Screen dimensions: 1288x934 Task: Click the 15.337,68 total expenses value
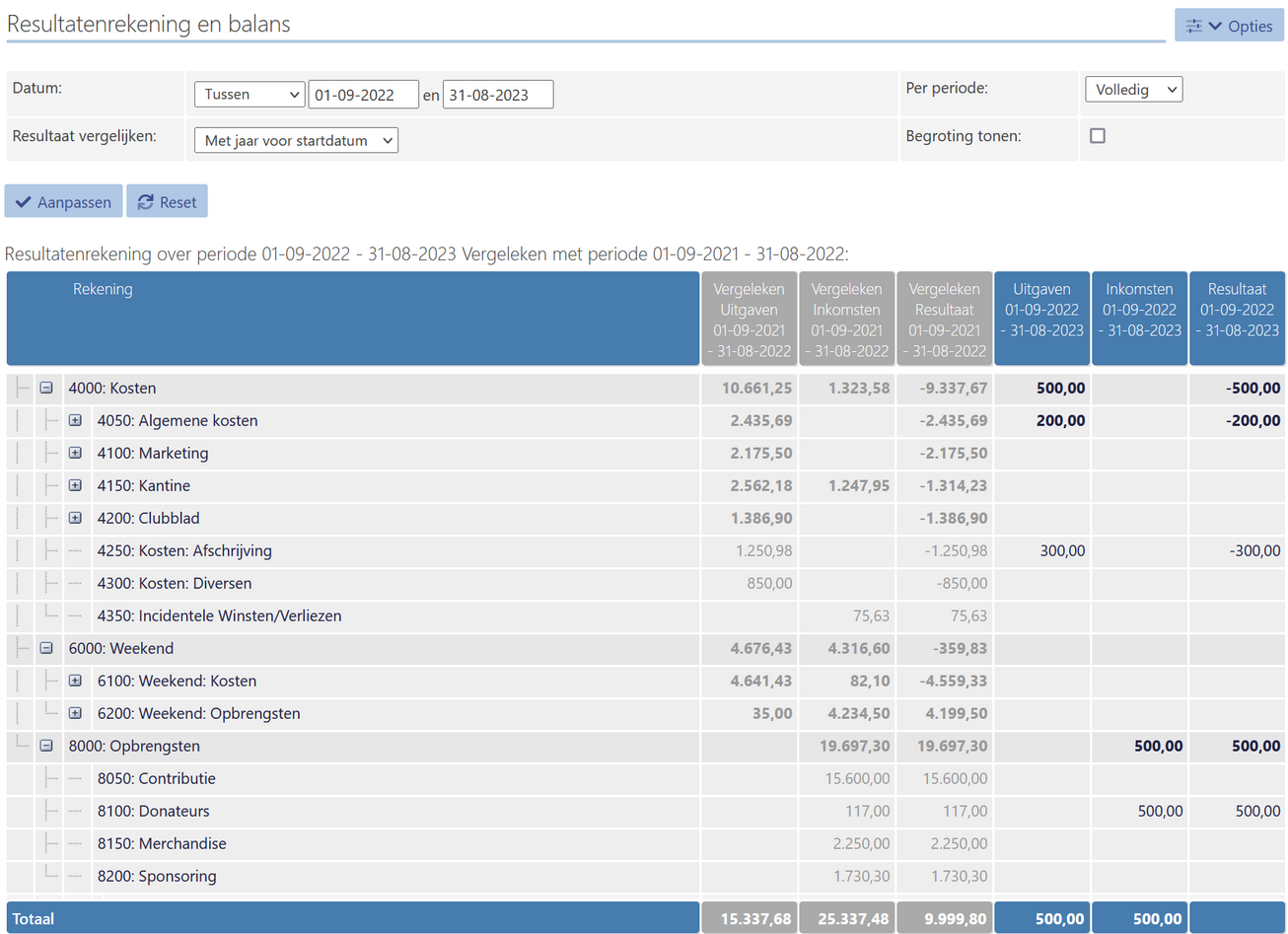(x=755, y=919)
